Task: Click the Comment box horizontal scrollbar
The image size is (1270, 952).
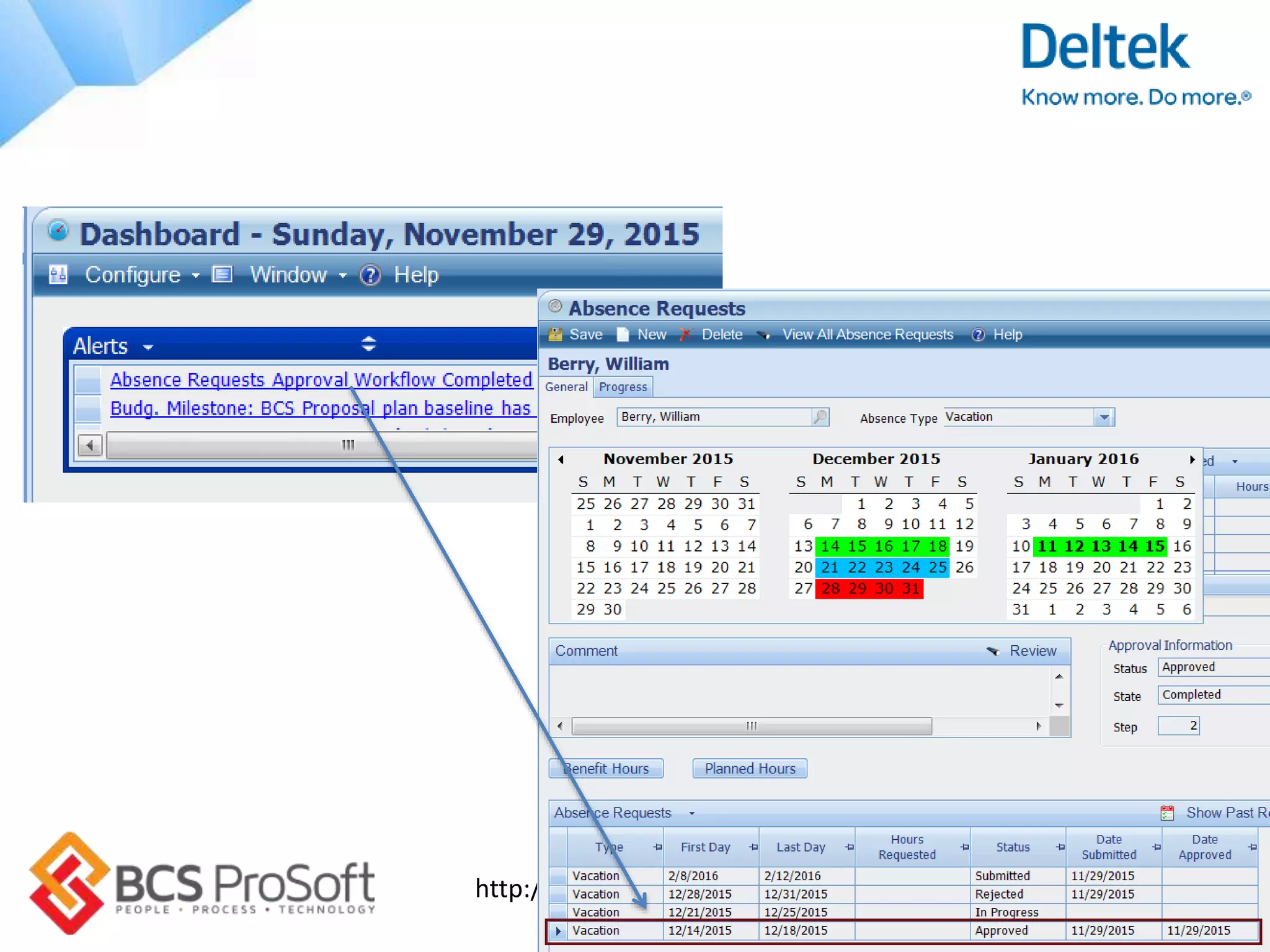Action: 751,726
